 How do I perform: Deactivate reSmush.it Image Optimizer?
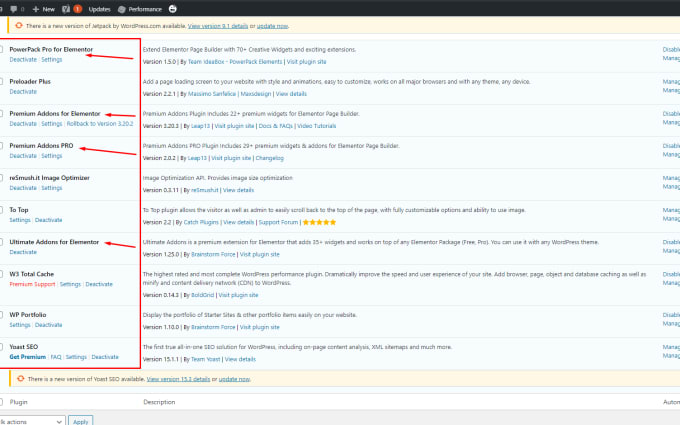click(x=23, y=188)
